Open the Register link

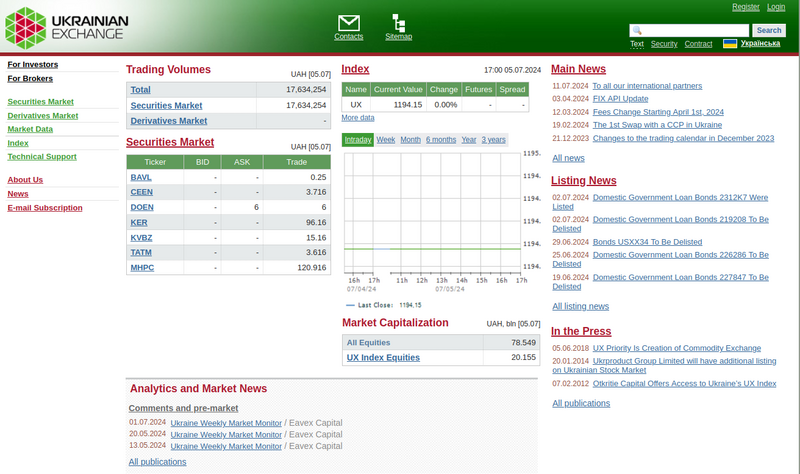click(x=745, y=7)
